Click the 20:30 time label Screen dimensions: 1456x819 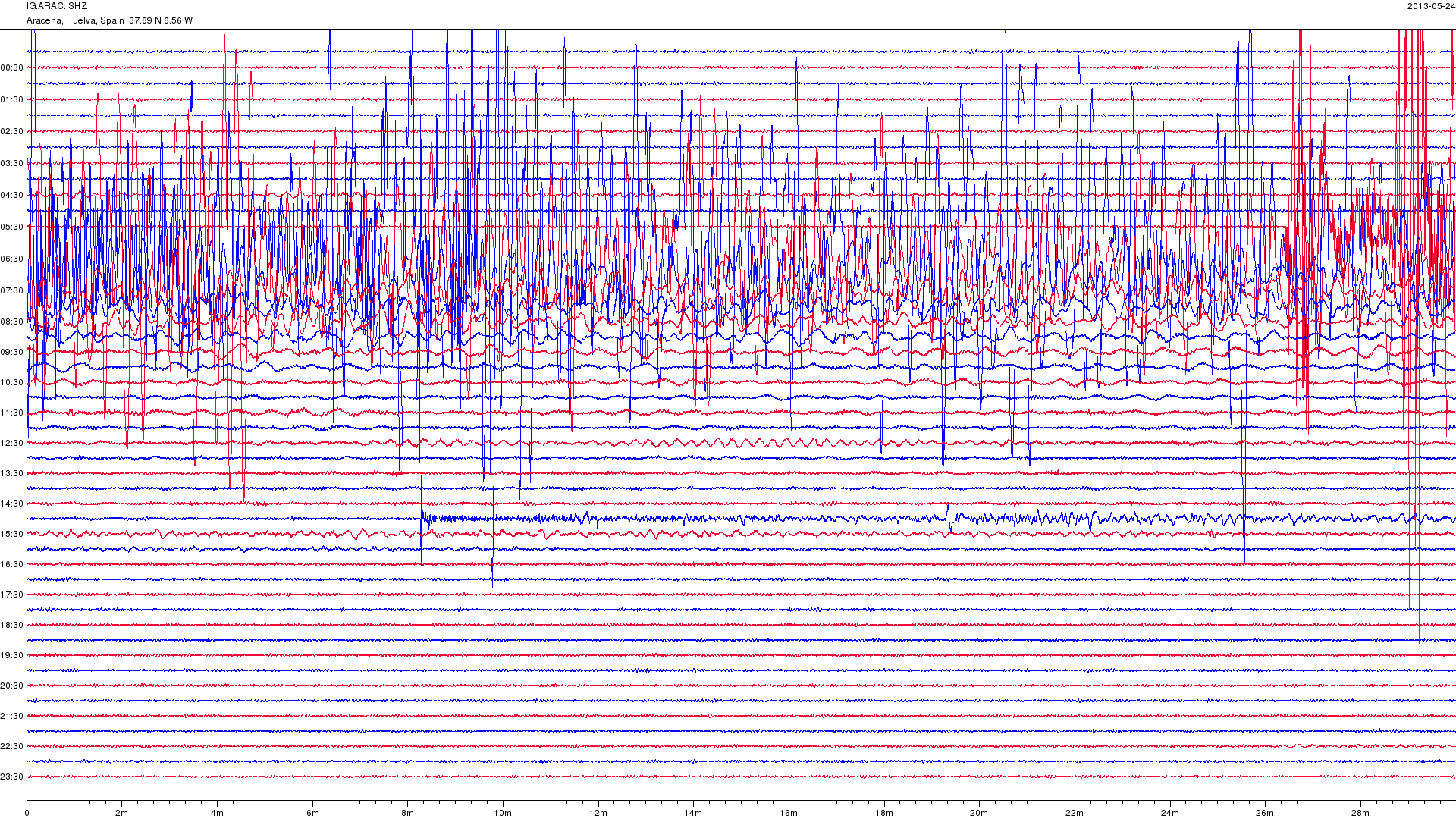tap(12, 686)
